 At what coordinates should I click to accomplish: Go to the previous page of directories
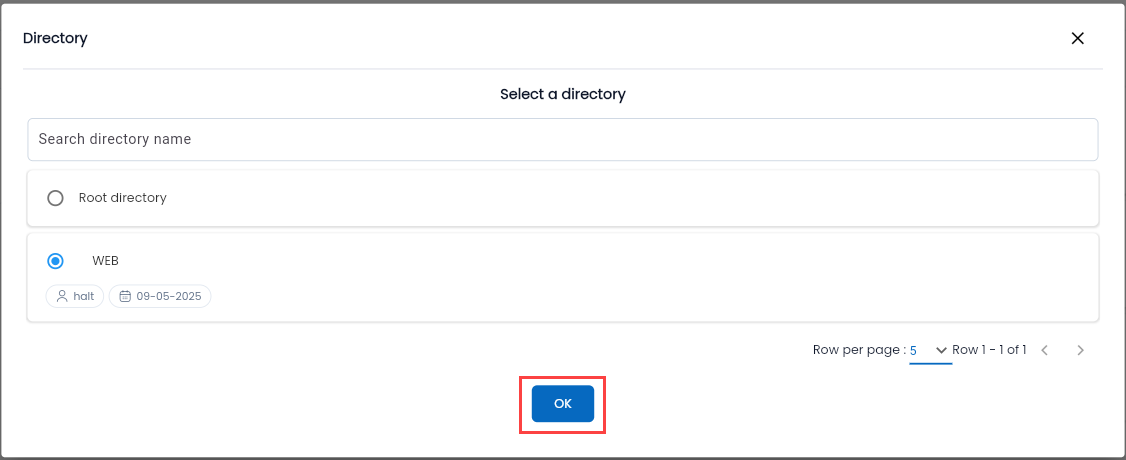[x=1045, y=350]
